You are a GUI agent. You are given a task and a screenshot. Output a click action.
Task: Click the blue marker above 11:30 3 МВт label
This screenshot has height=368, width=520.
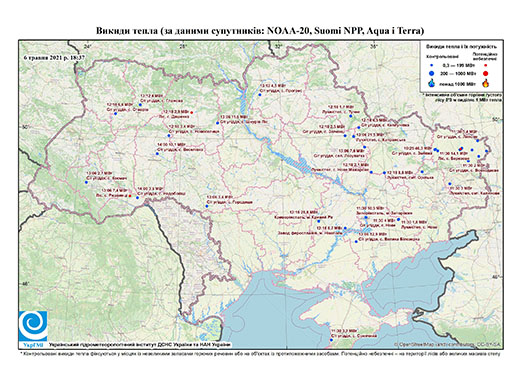coord(450,184)
